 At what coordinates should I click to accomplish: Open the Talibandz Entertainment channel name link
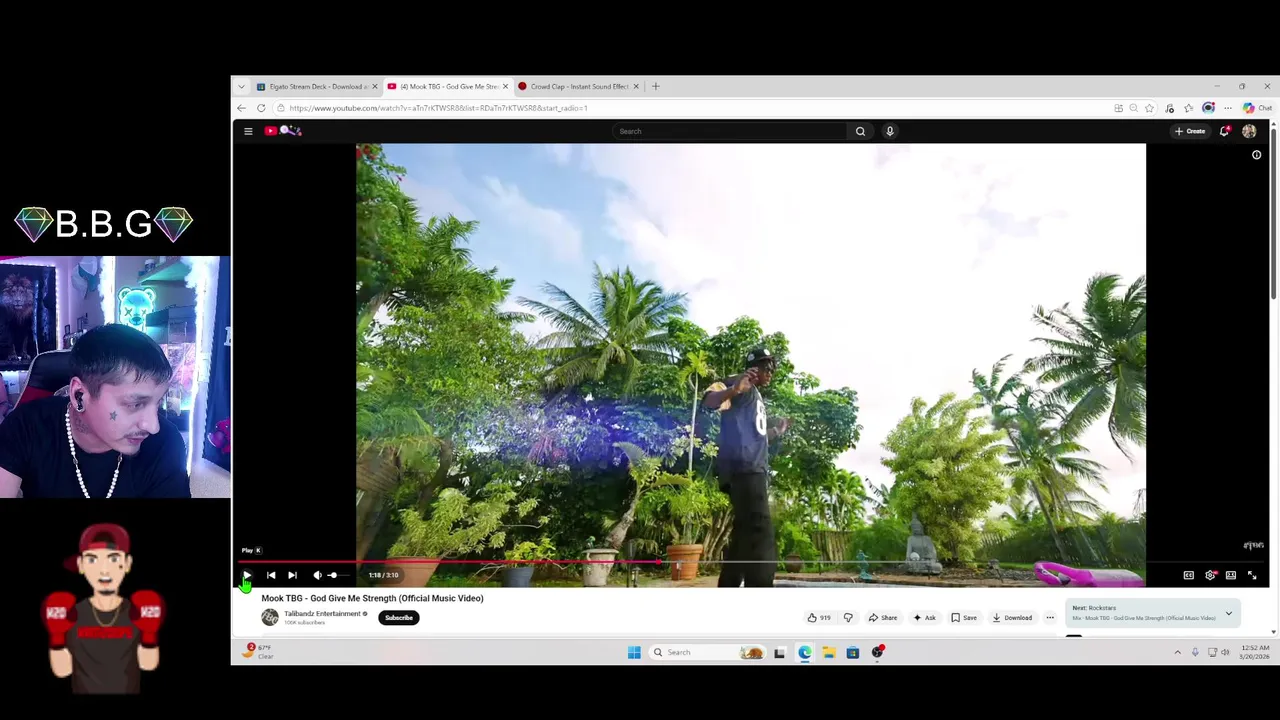(x=322, y=614)
